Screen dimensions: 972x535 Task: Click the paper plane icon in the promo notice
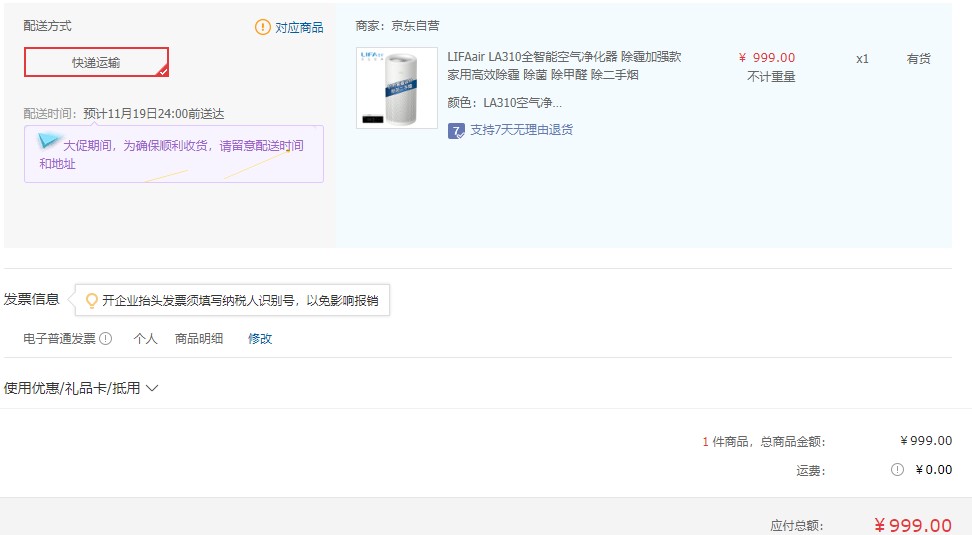click(x=48, y=141)
